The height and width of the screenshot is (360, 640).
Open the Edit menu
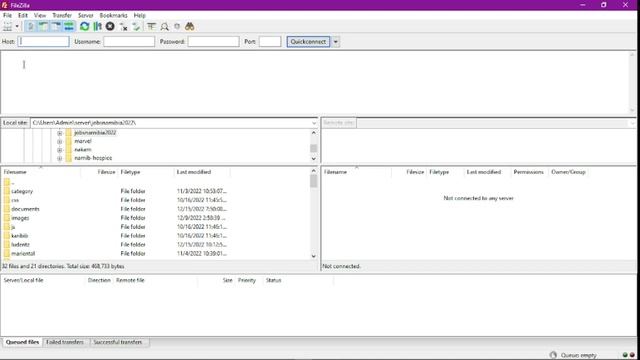tap(23, 15)
